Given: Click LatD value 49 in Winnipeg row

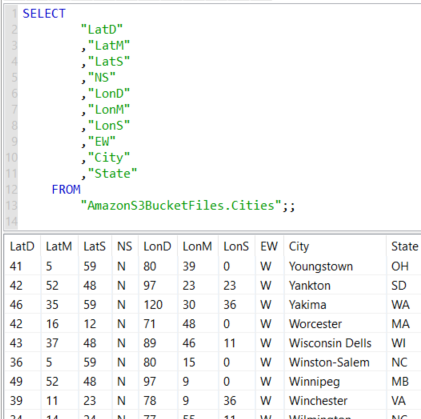Looking at the screenshot, I should (16, 382).
